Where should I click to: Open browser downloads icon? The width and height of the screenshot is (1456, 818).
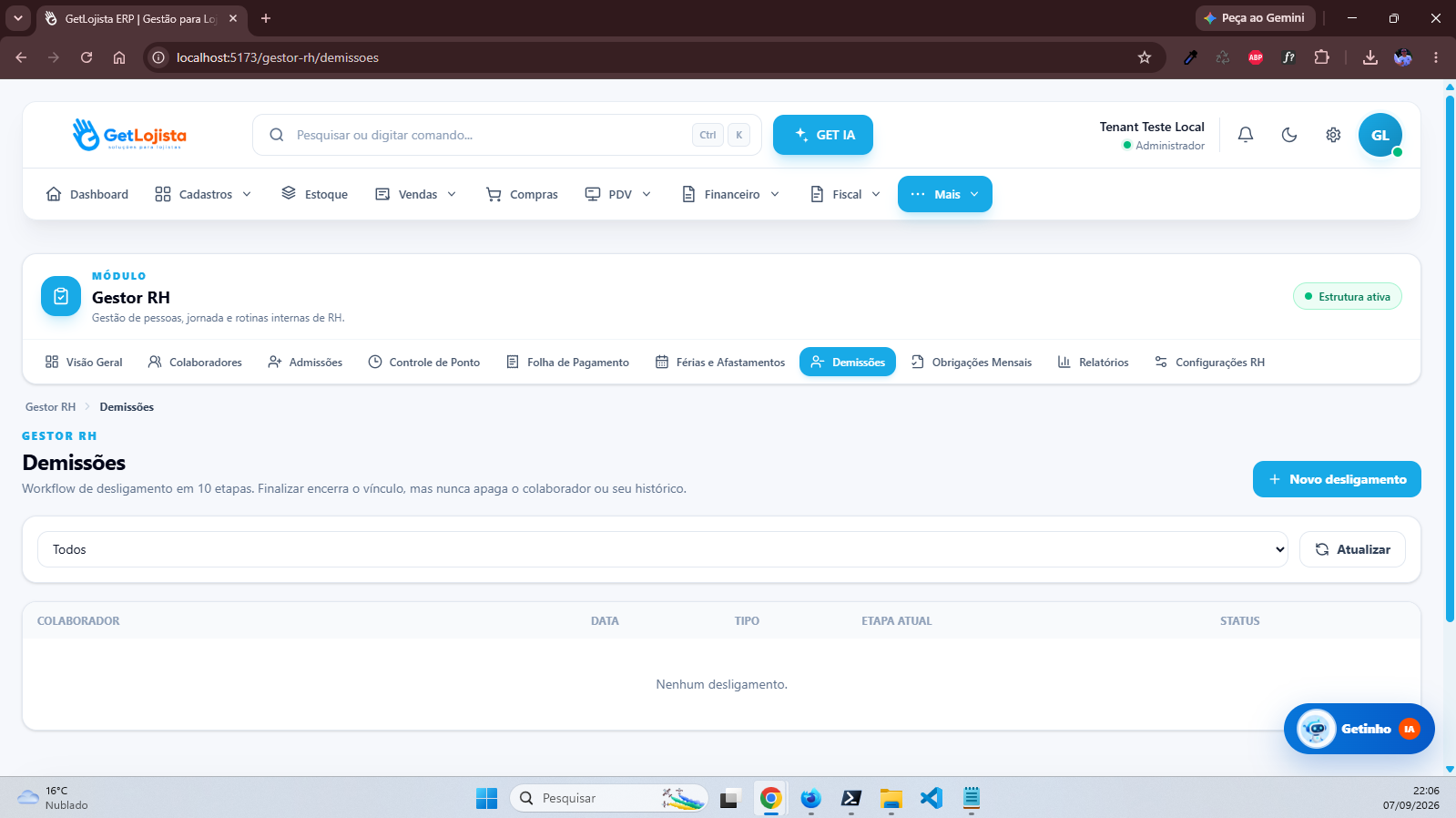click(1369, 57)
